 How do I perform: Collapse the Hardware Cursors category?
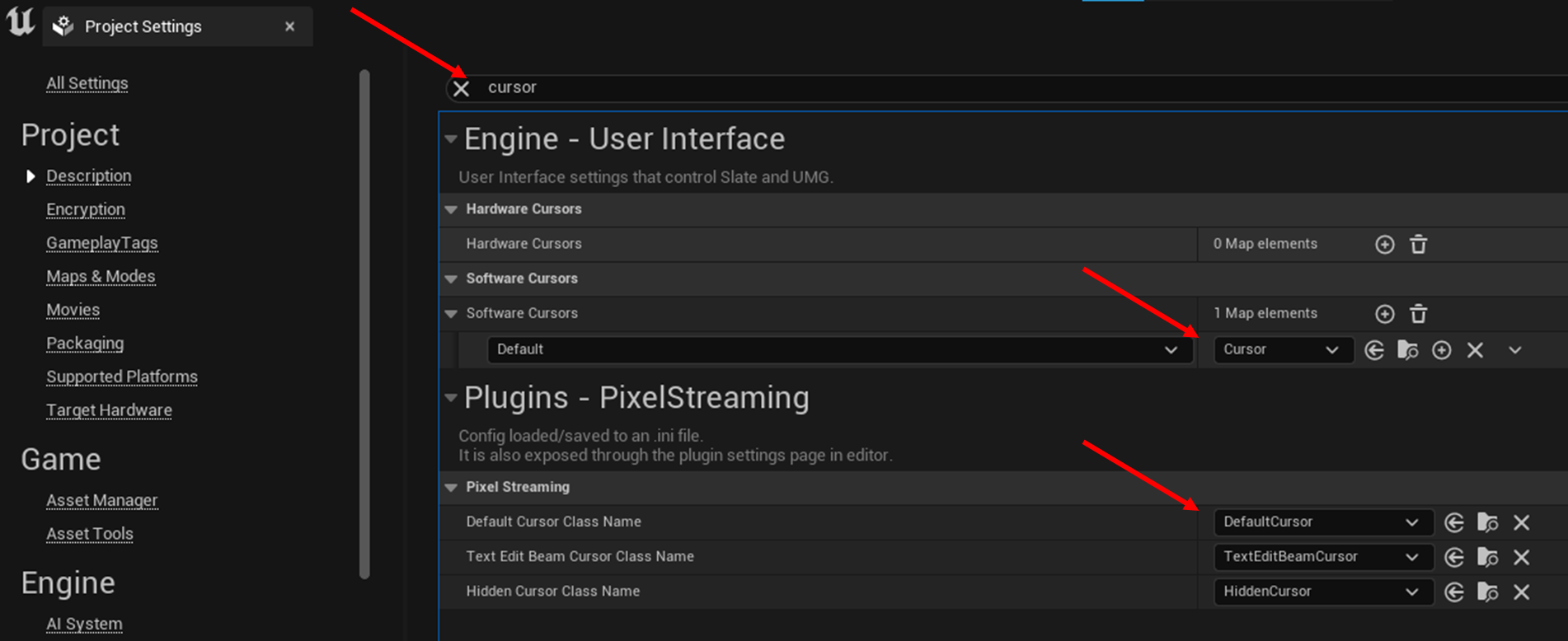(451, 209)
